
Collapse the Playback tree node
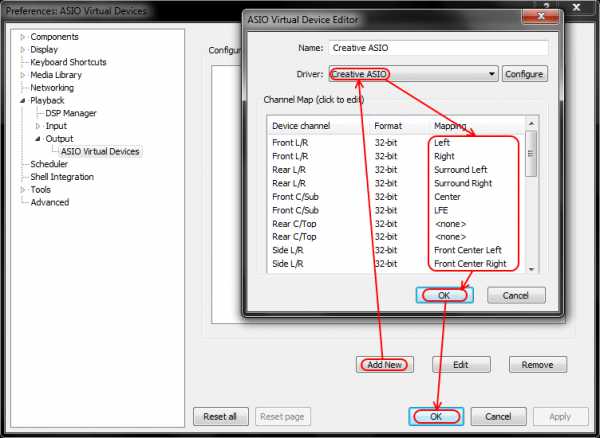(x=23, y=101)
